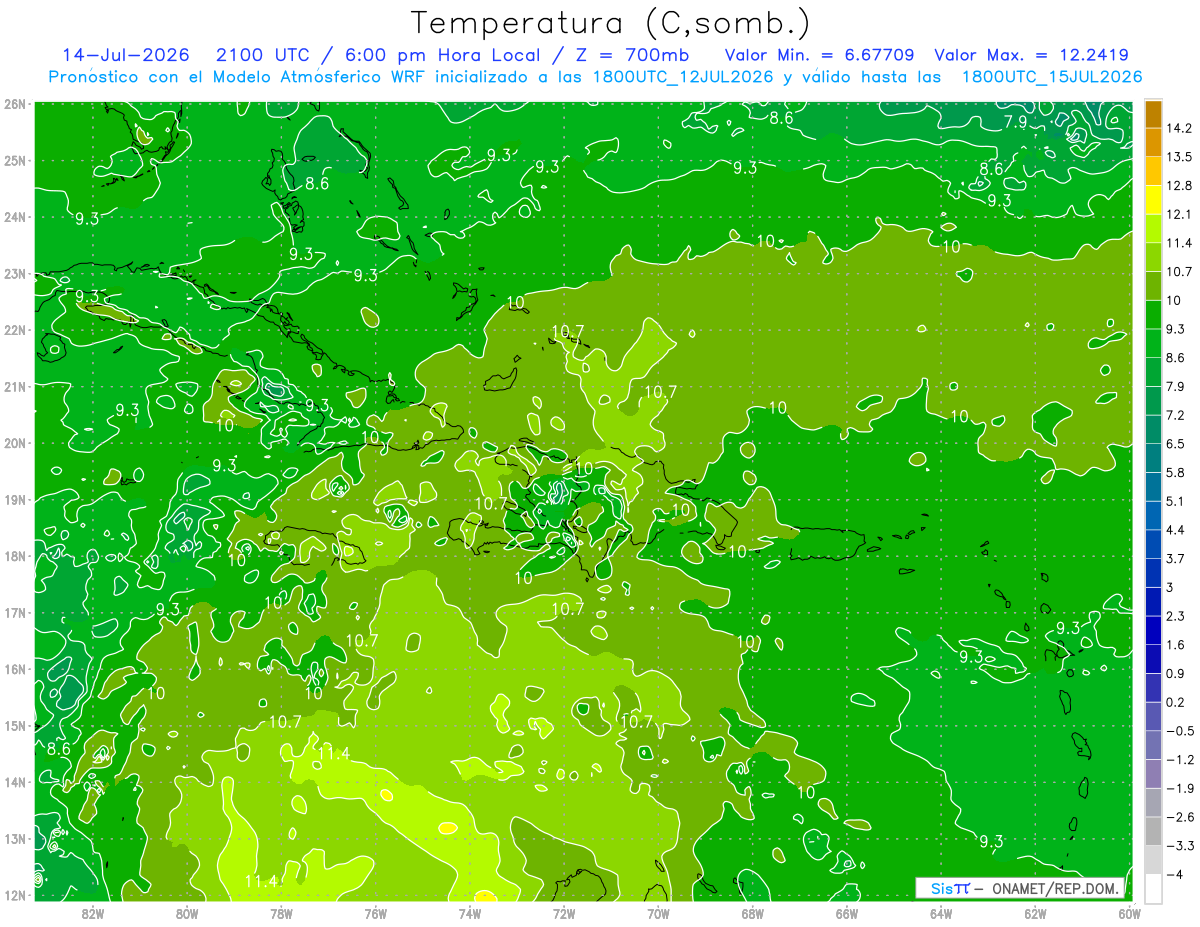Click the latitude axis label "15N"

(x=15, y=725)
